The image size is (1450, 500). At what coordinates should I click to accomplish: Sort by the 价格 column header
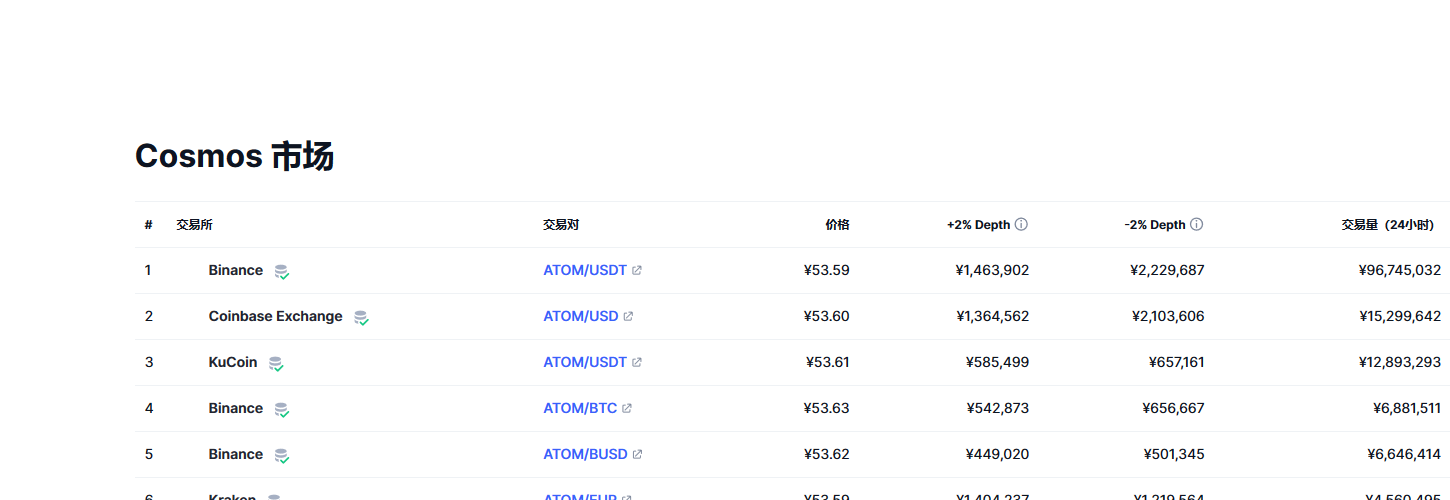837,225
